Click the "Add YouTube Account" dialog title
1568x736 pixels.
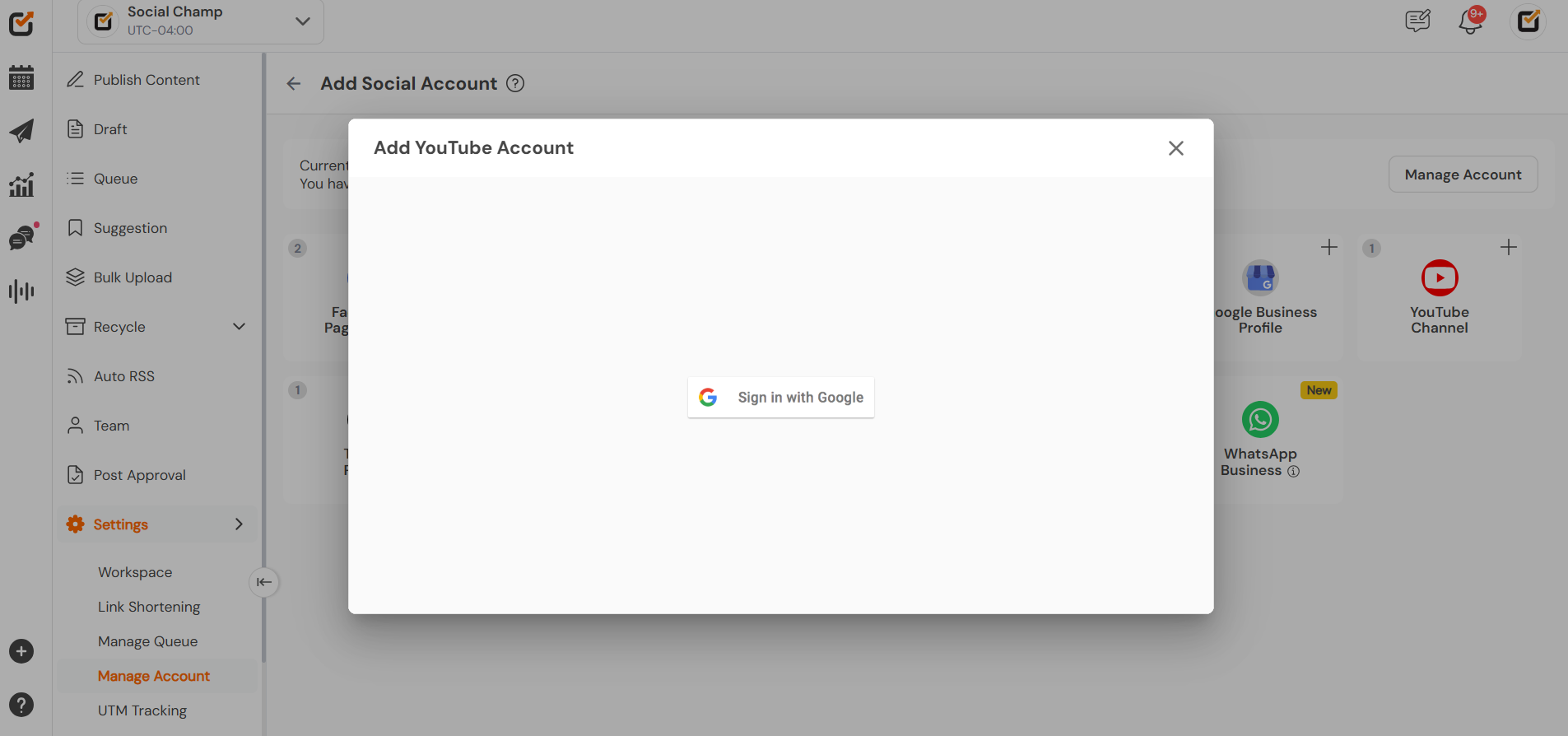pos(473,148)
